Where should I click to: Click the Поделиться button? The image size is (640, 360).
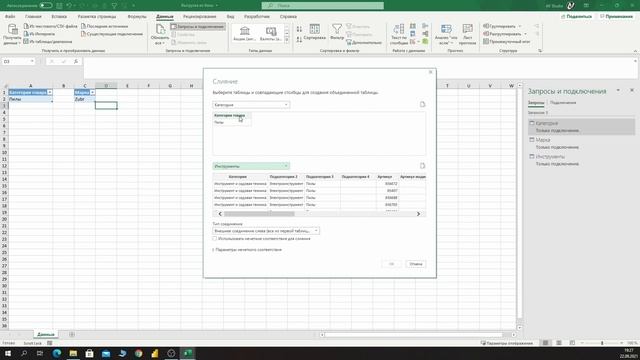coord(576,16)
